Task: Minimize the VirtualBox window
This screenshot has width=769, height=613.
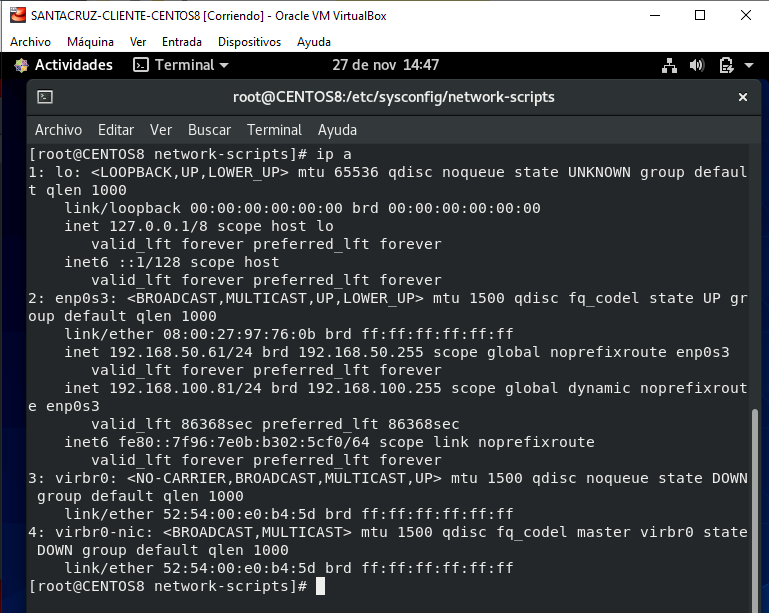Action: tap(655, 16)
